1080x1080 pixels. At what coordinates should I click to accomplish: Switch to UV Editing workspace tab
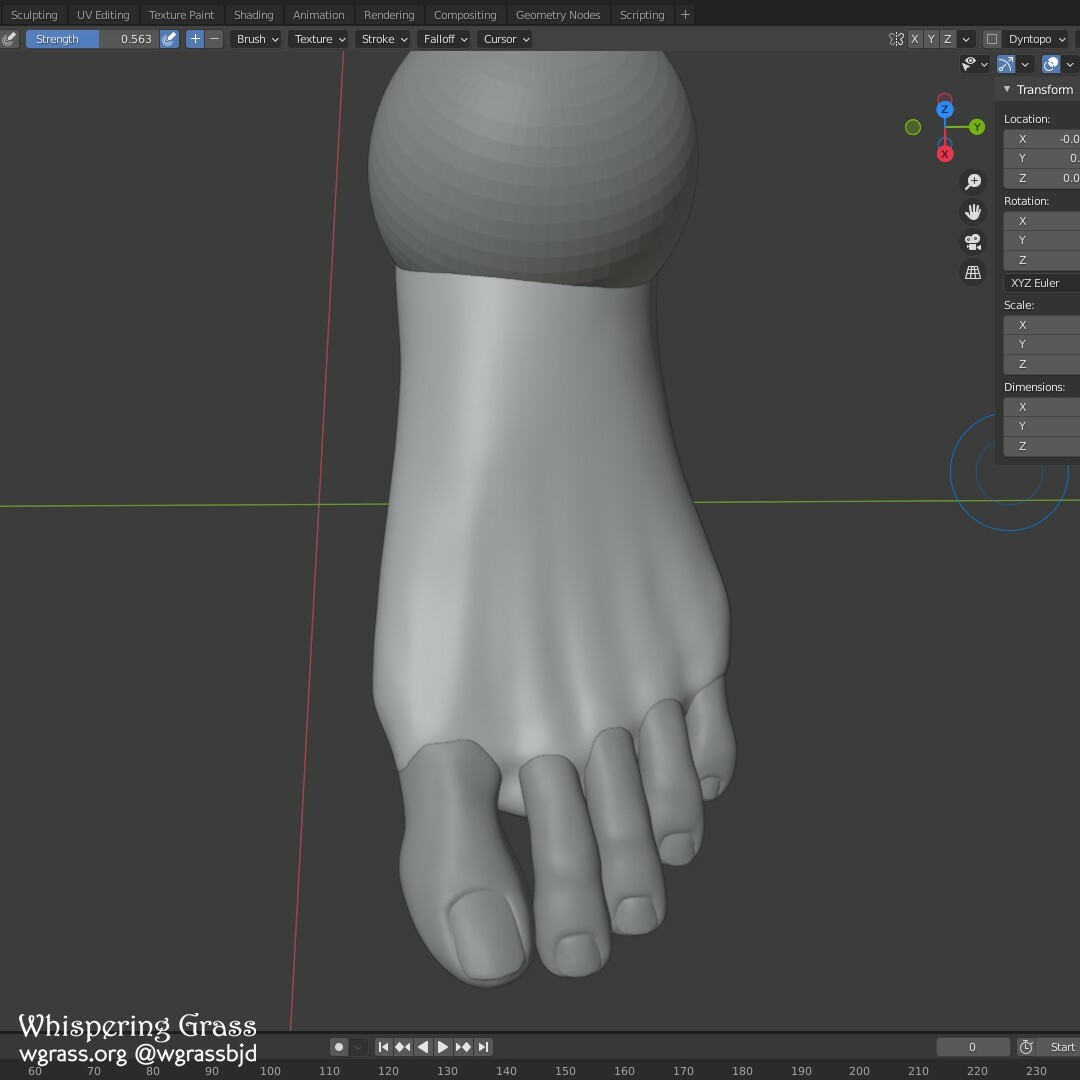point(103,14)
